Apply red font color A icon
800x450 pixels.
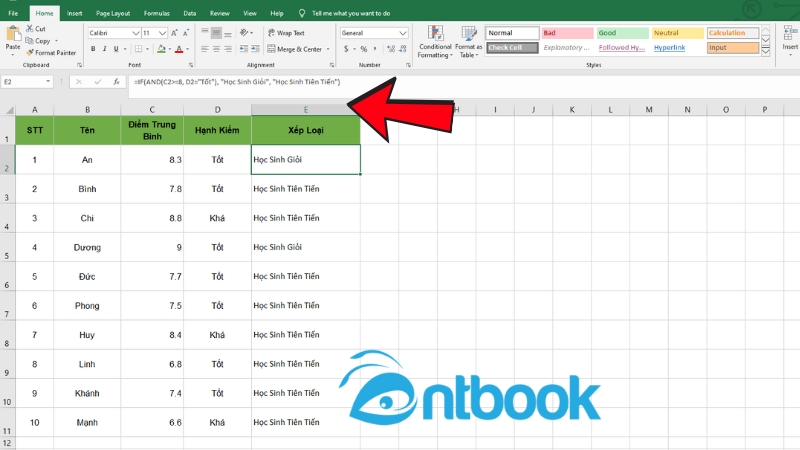(179, 49)
